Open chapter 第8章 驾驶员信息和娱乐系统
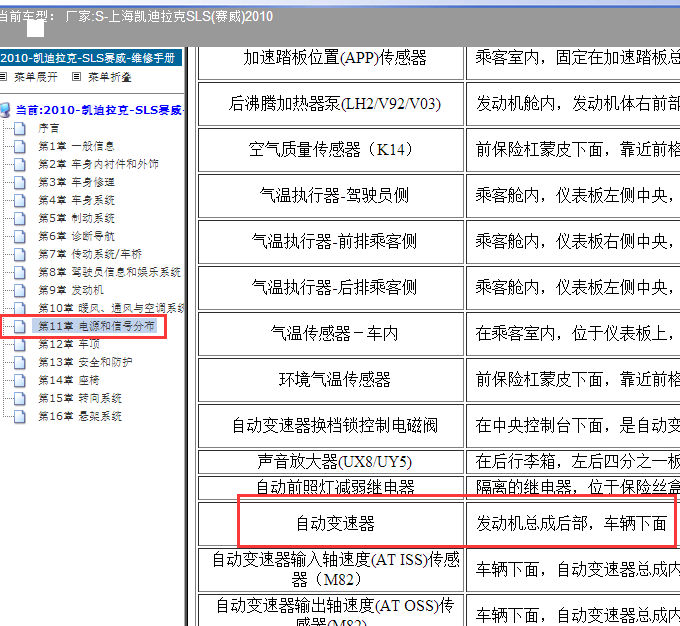Image resolution: width=680 pixels, height=626 pixels. coord(109,272)
